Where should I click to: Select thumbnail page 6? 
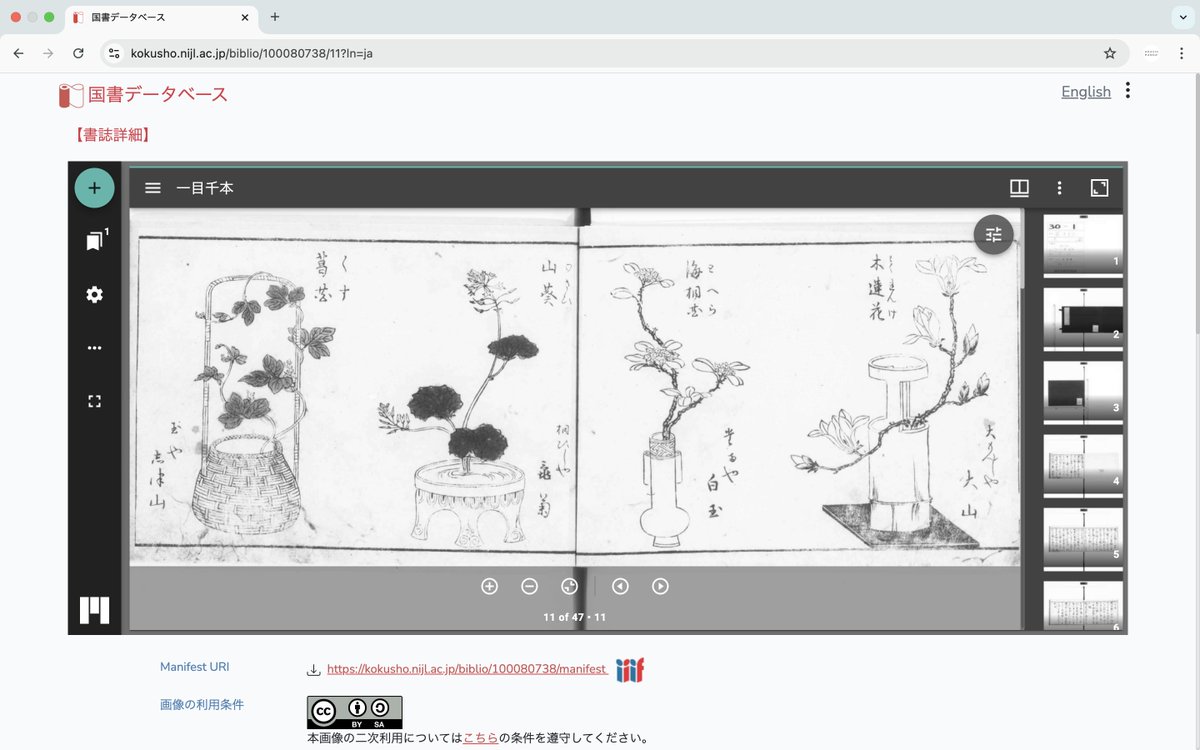pos(1083,606)
